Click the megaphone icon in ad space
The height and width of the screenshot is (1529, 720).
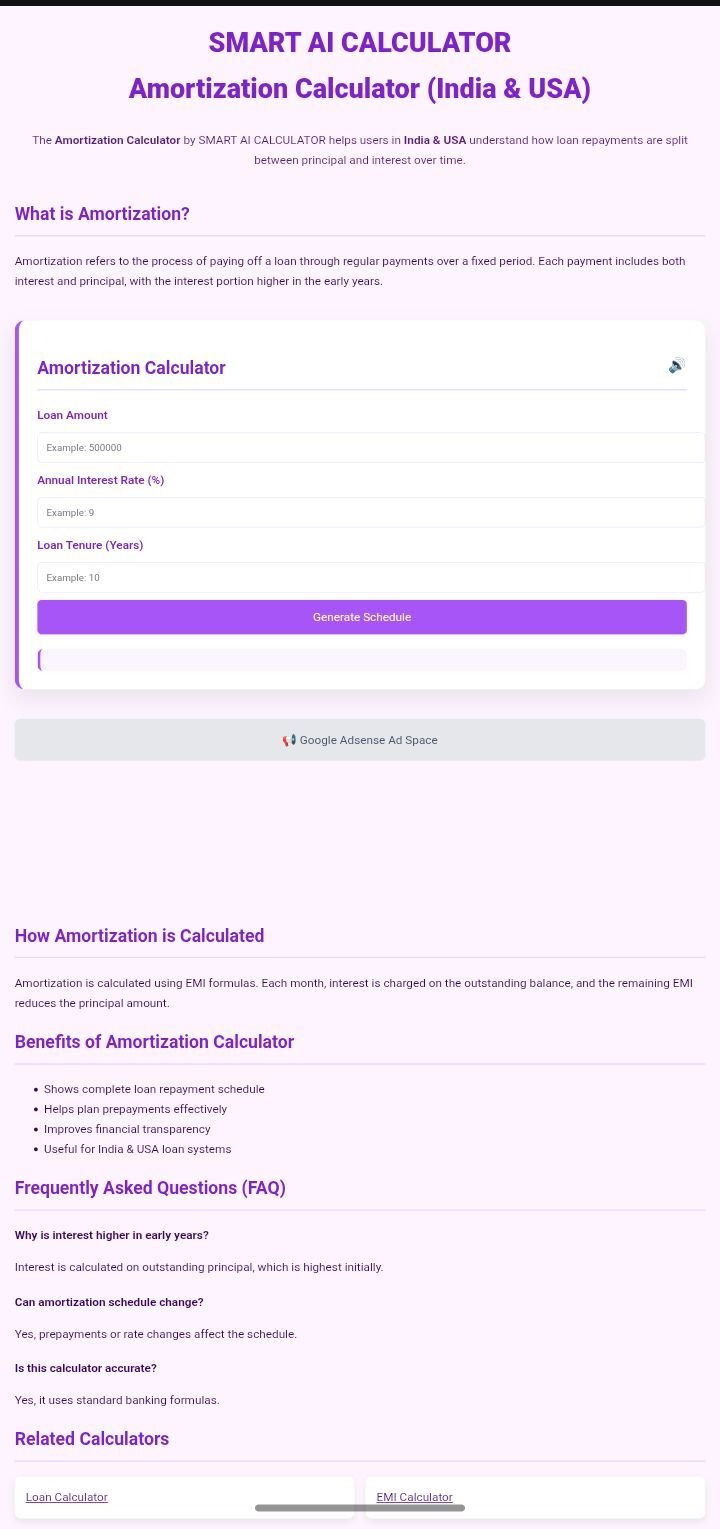tap(288, 740)
